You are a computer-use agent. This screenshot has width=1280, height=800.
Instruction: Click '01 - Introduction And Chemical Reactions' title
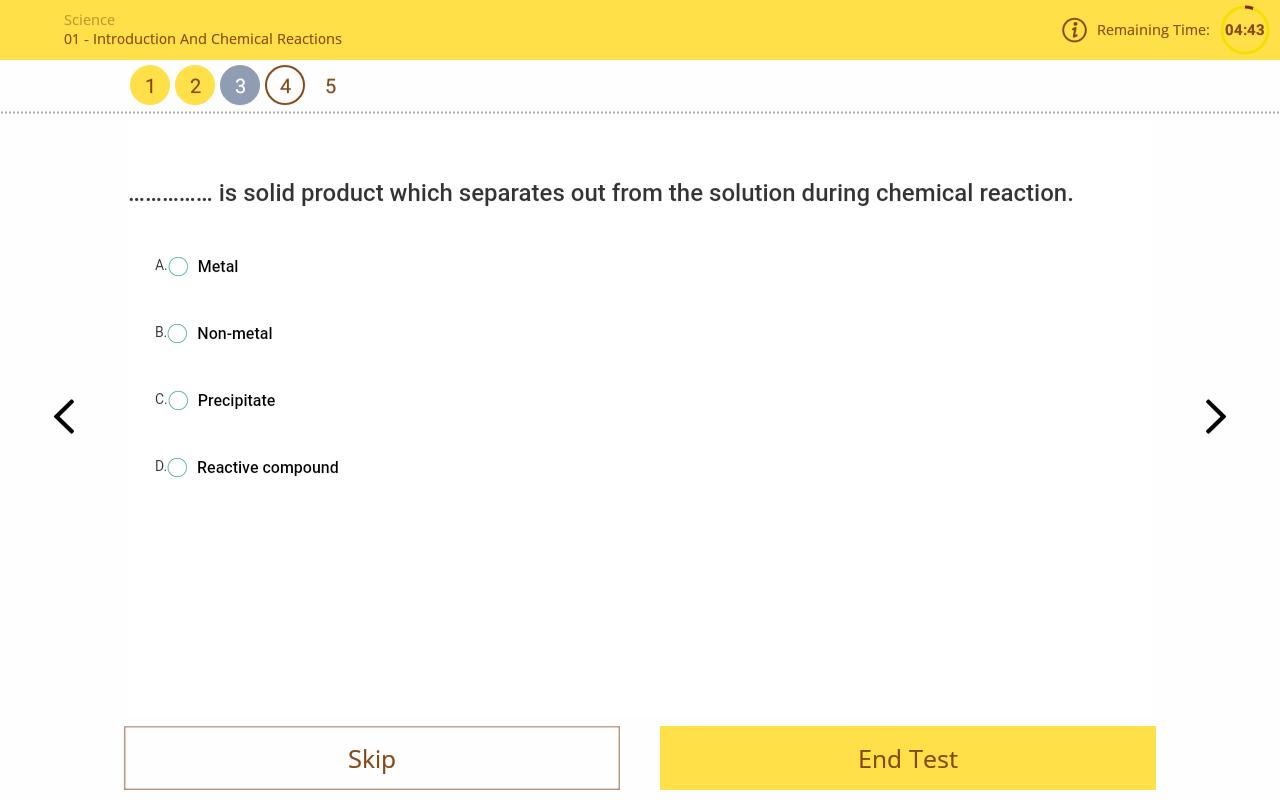pos(203,39)
